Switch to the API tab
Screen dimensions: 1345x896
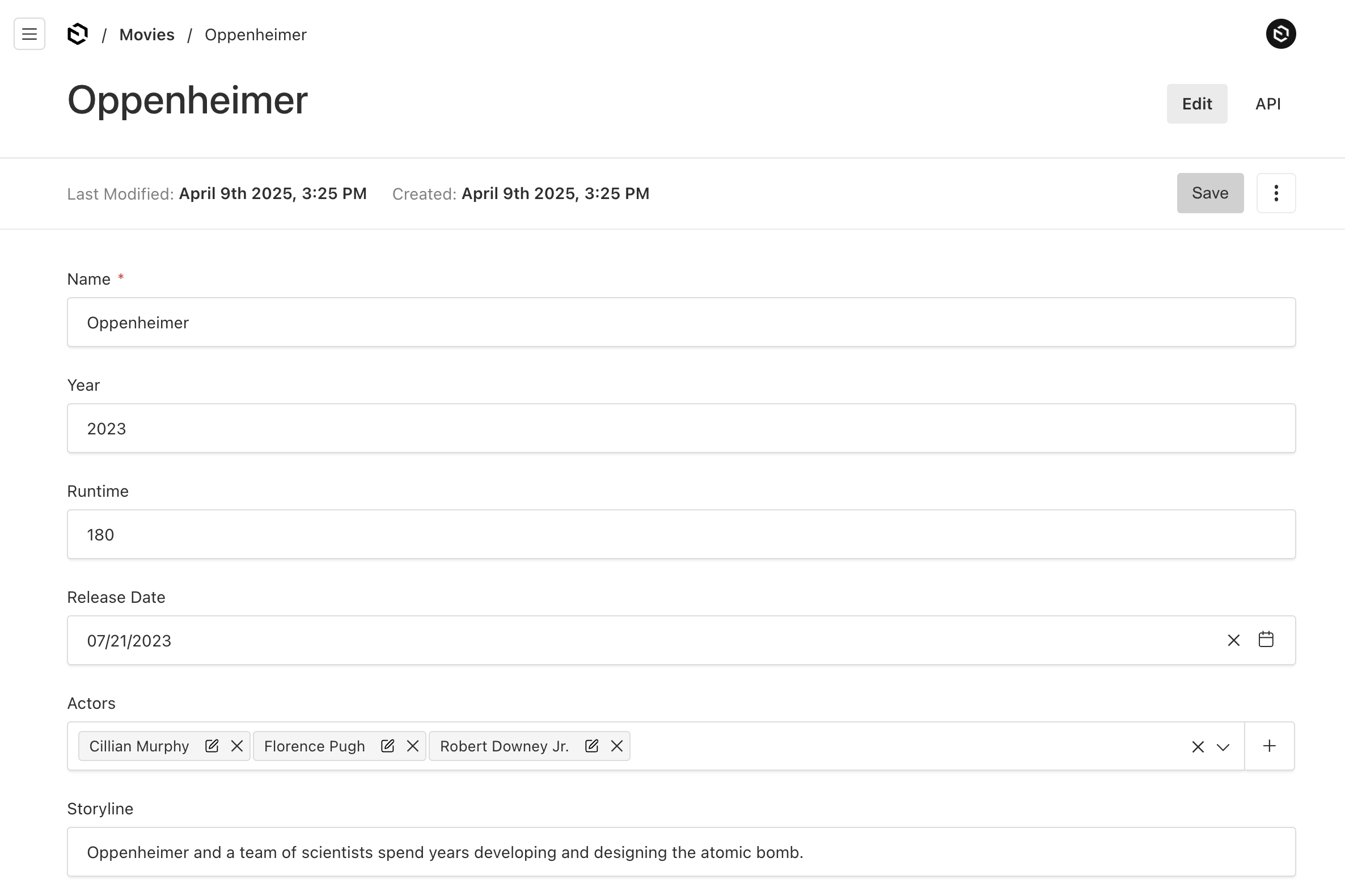point(1267,104)
